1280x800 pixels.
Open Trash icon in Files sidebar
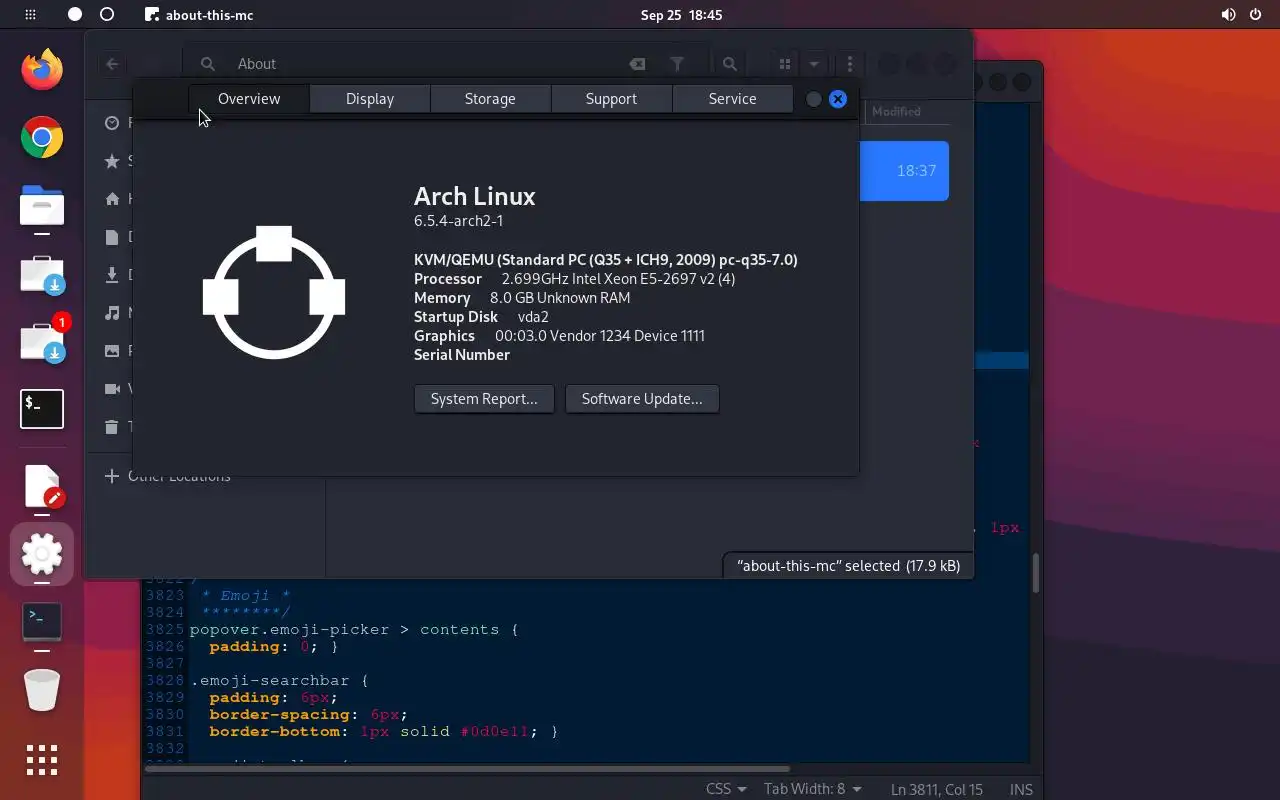point(112,427)
